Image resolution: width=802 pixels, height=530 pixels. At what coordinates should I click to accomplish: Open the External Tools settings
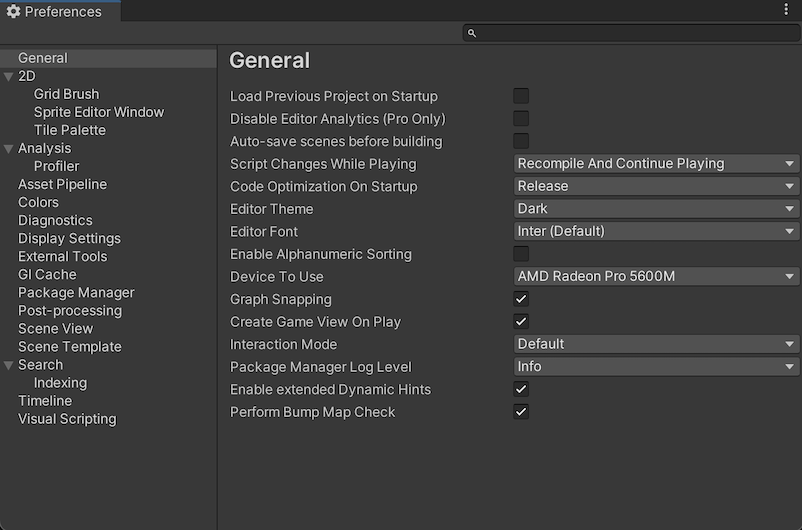coord(62,257)
